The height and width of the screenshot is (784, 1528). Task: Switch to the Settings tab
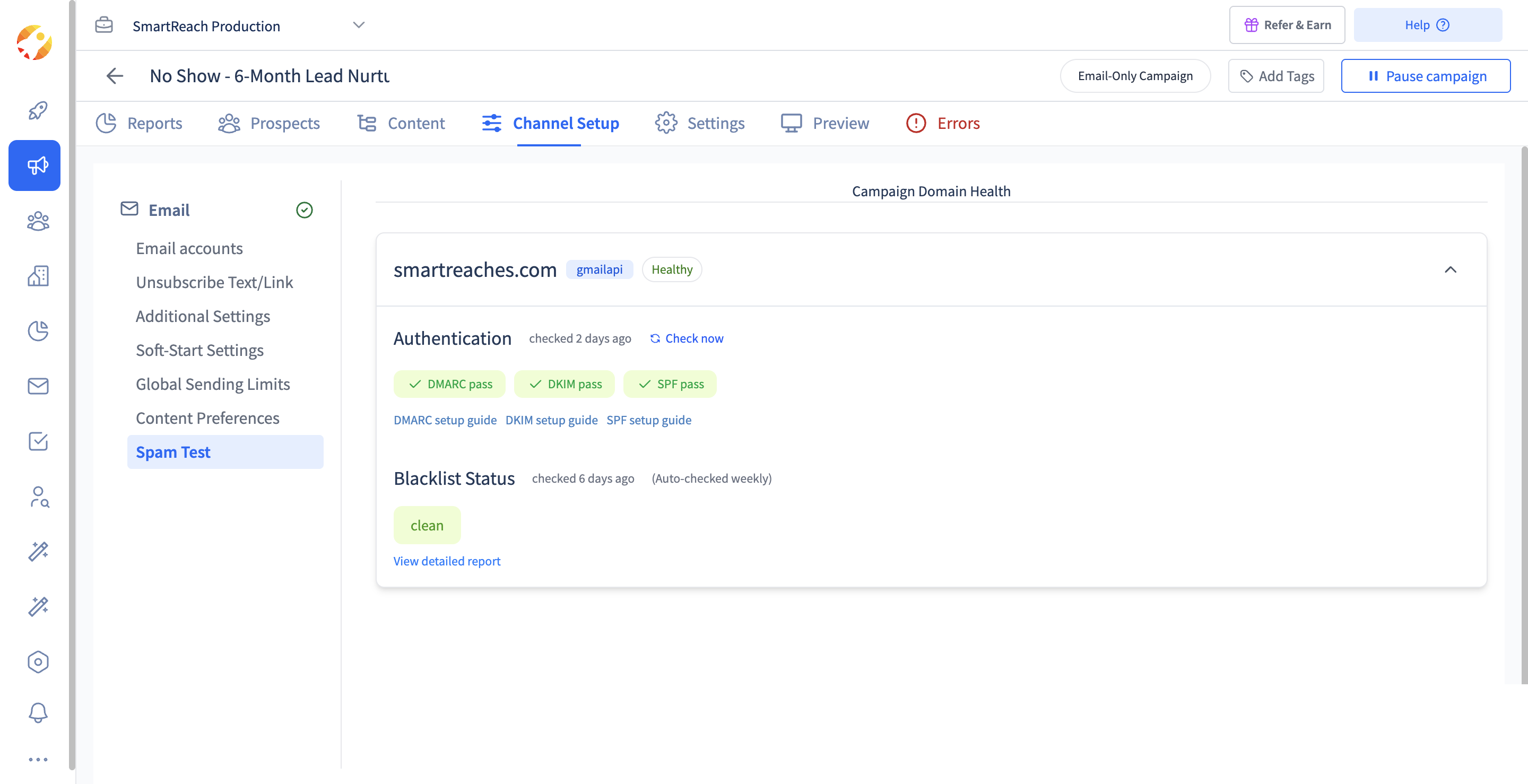(699, 123)
